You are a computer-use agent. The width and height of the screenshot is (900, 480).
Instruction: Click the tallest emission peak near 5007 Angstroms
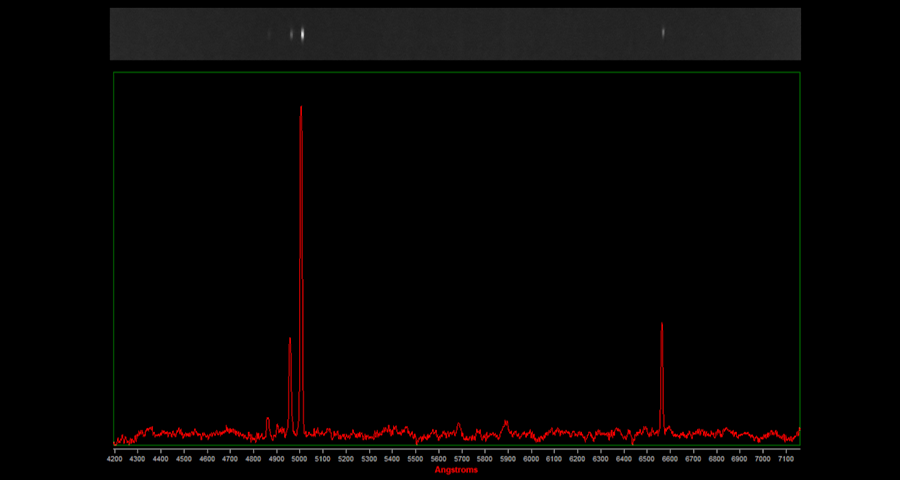click(x=301, y=108)
